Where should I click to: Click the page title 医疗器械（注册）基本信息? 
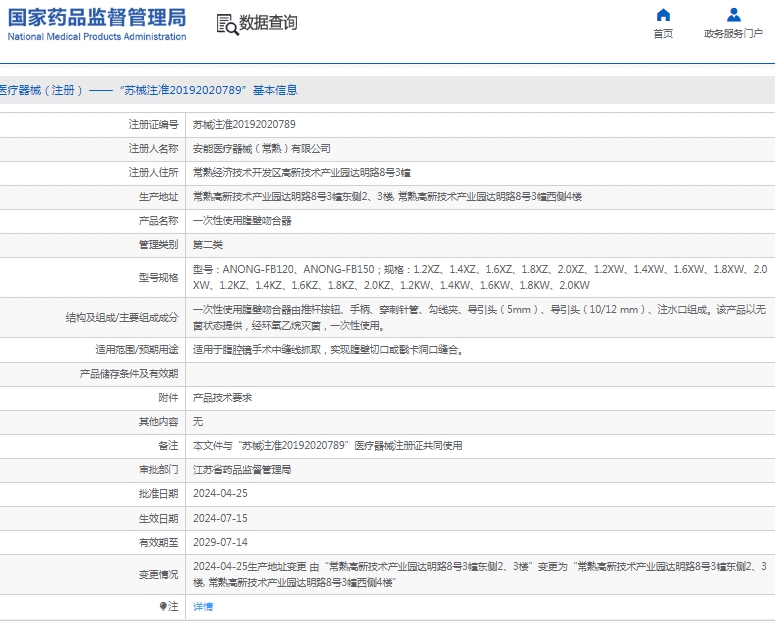(x=148, y=90)
